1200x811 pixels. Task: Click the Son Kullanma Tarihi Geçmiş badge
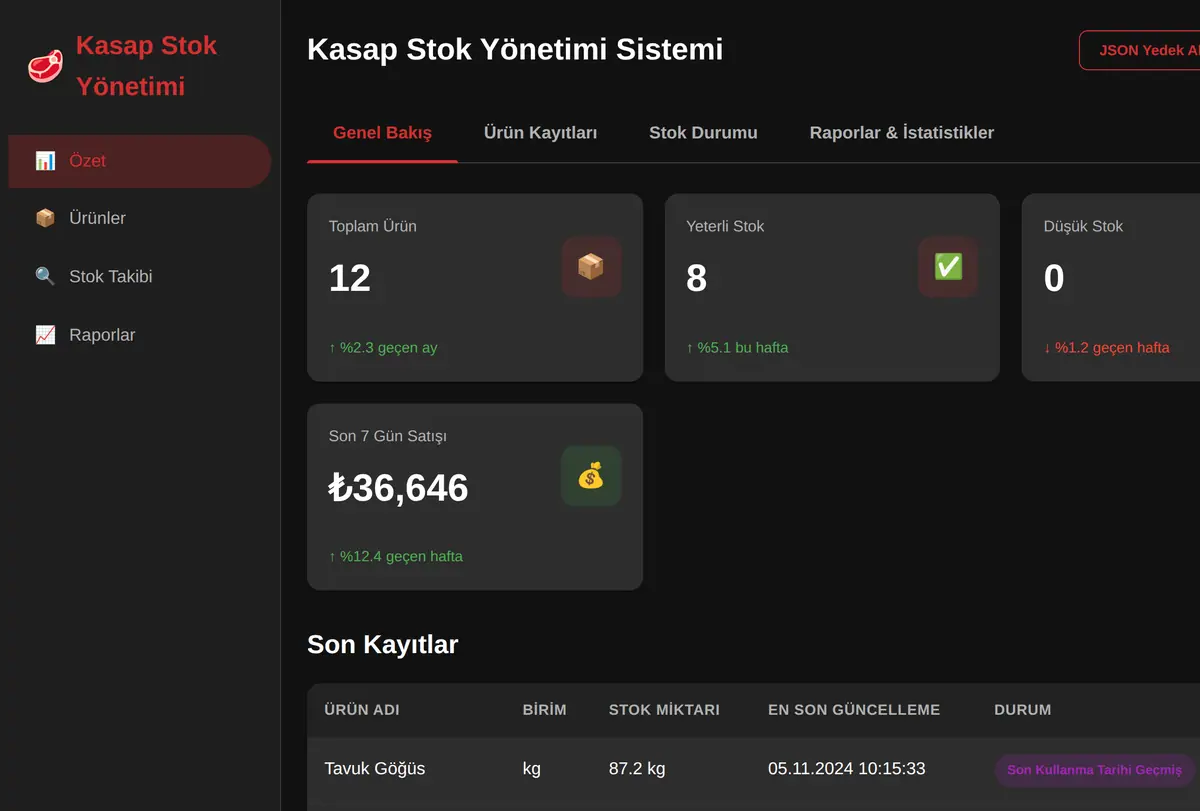tap(1094, 770)
